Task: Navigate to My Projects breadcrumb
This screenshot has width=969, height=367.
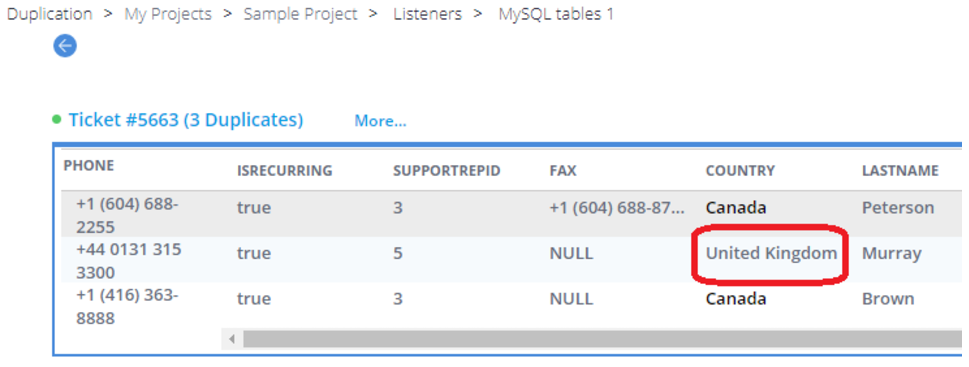Action: pos(168,14)
